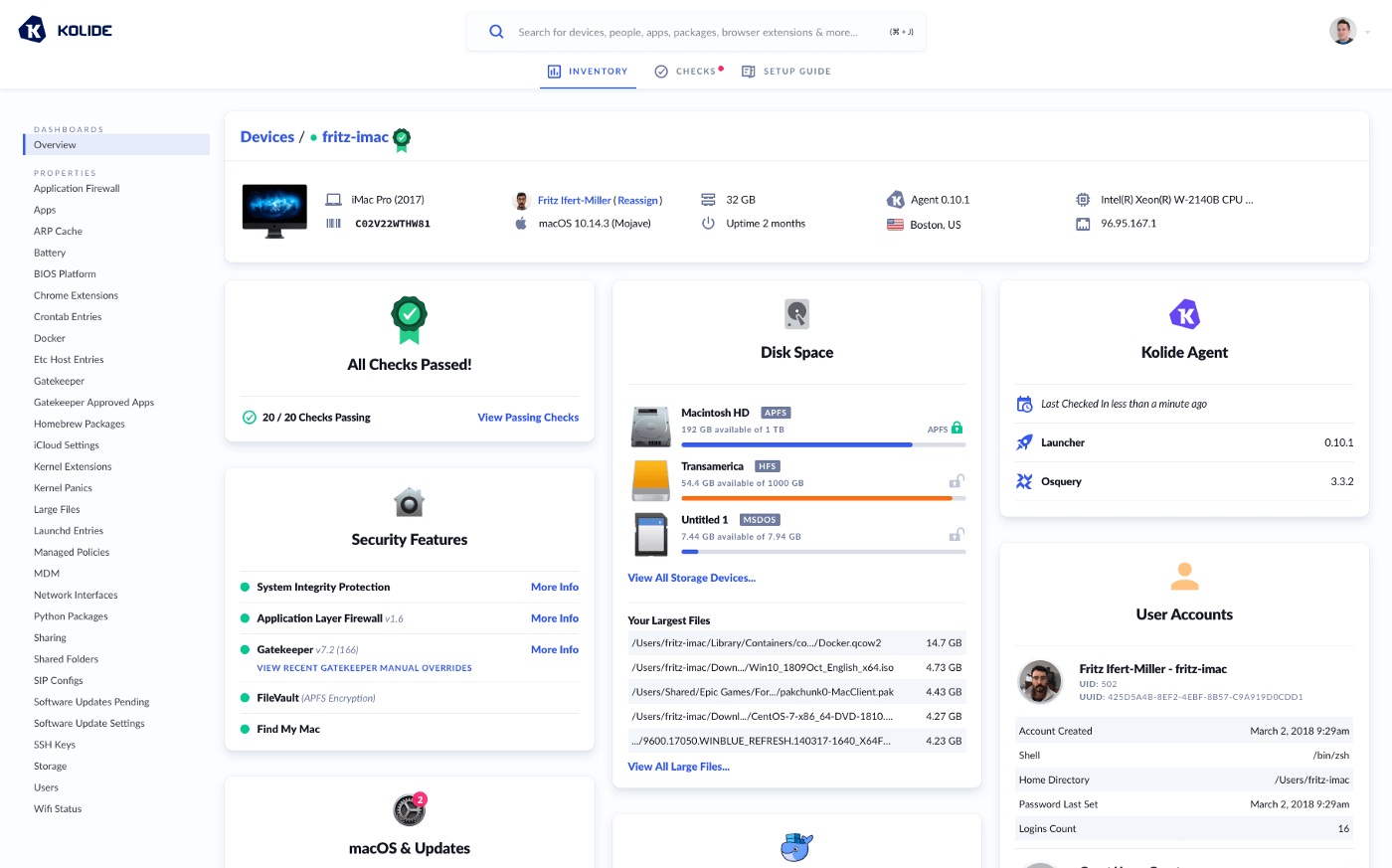Click the green verified badge beside fritz-imac

[x=402, y=139]
